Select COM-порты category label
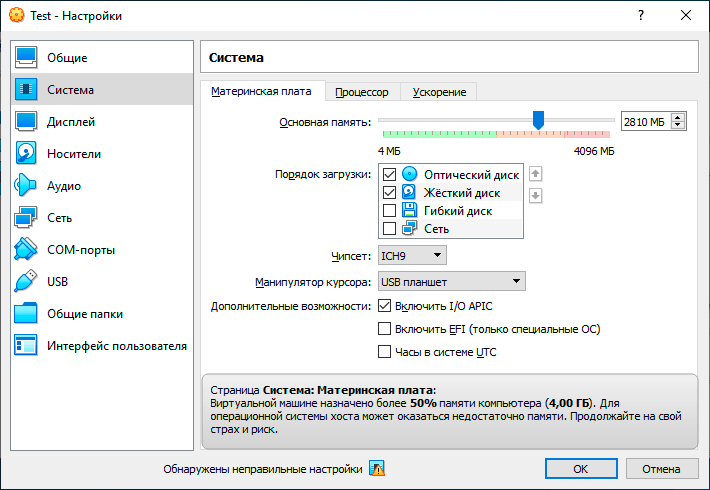The image size is (710, 490). [x=81, y=250]
